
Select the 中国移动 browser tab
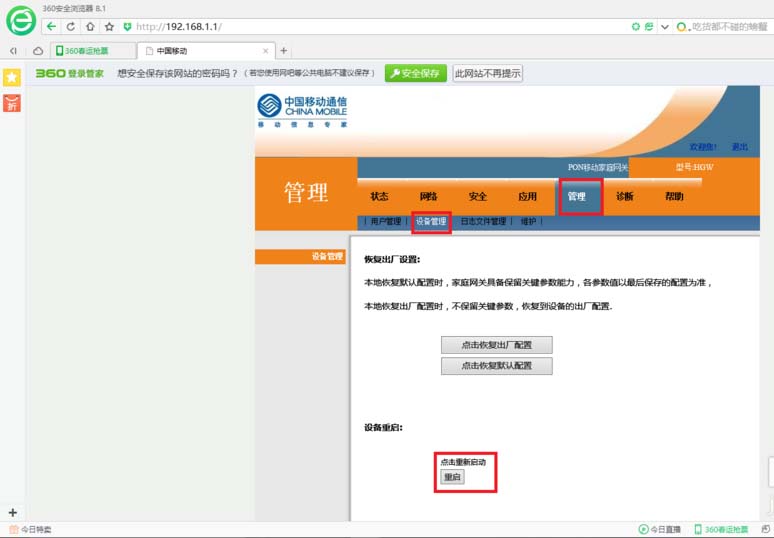click(x=206, y=51)
